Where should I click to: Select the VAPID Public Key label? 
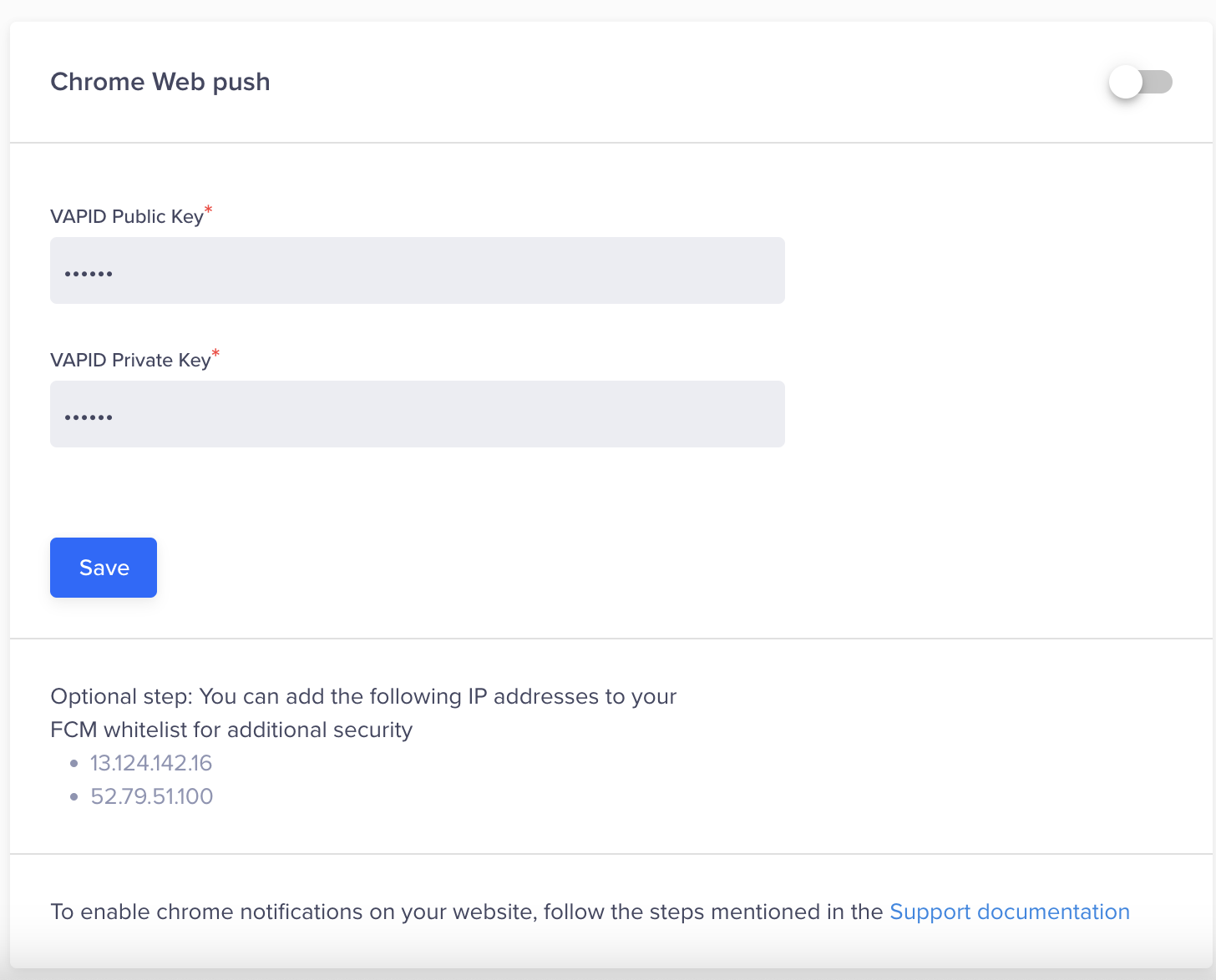pos(127,216)
